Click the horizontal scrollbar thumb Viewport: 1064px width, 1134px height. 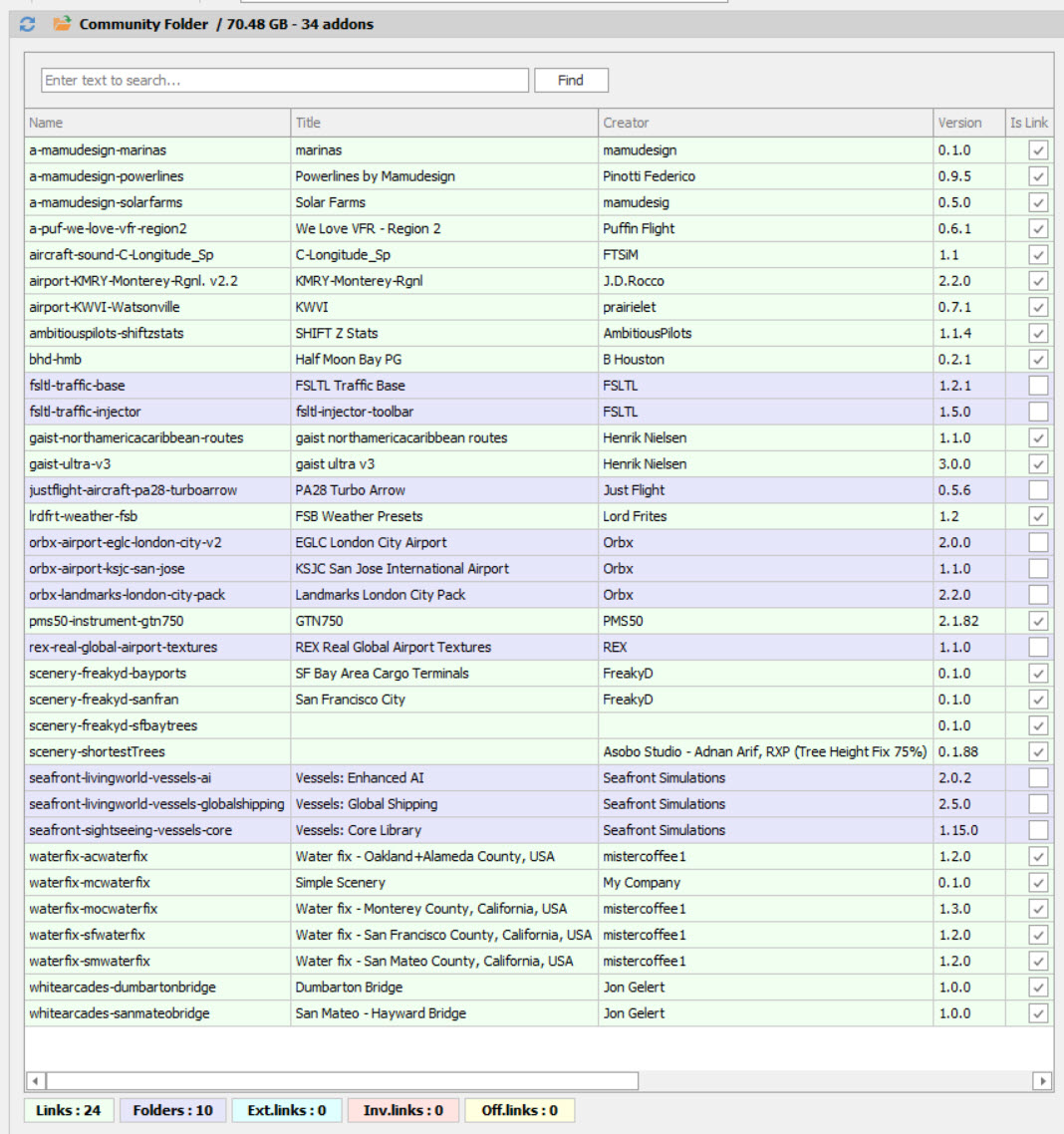(343, 1081)
